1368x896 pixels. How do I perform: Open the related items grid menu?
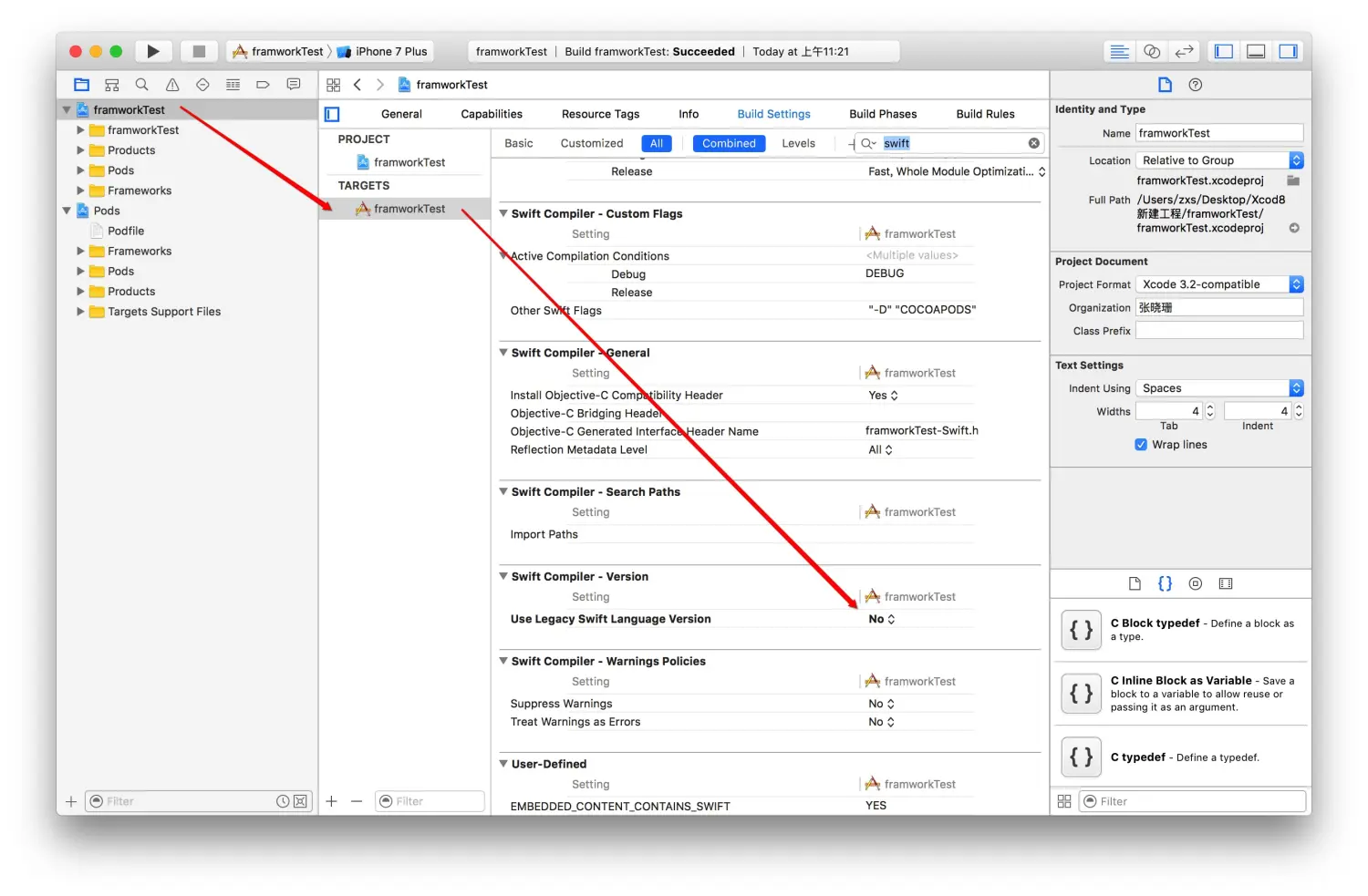click(333, 85)
